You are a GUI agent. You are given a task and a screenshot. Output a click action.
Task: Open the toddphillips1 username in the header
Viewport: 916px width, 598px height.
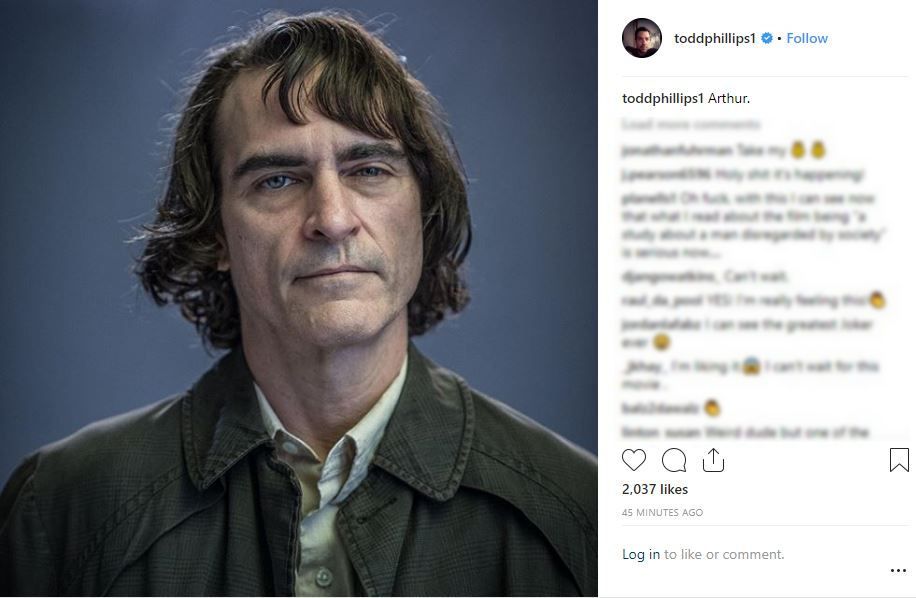(x=714, y=39)
